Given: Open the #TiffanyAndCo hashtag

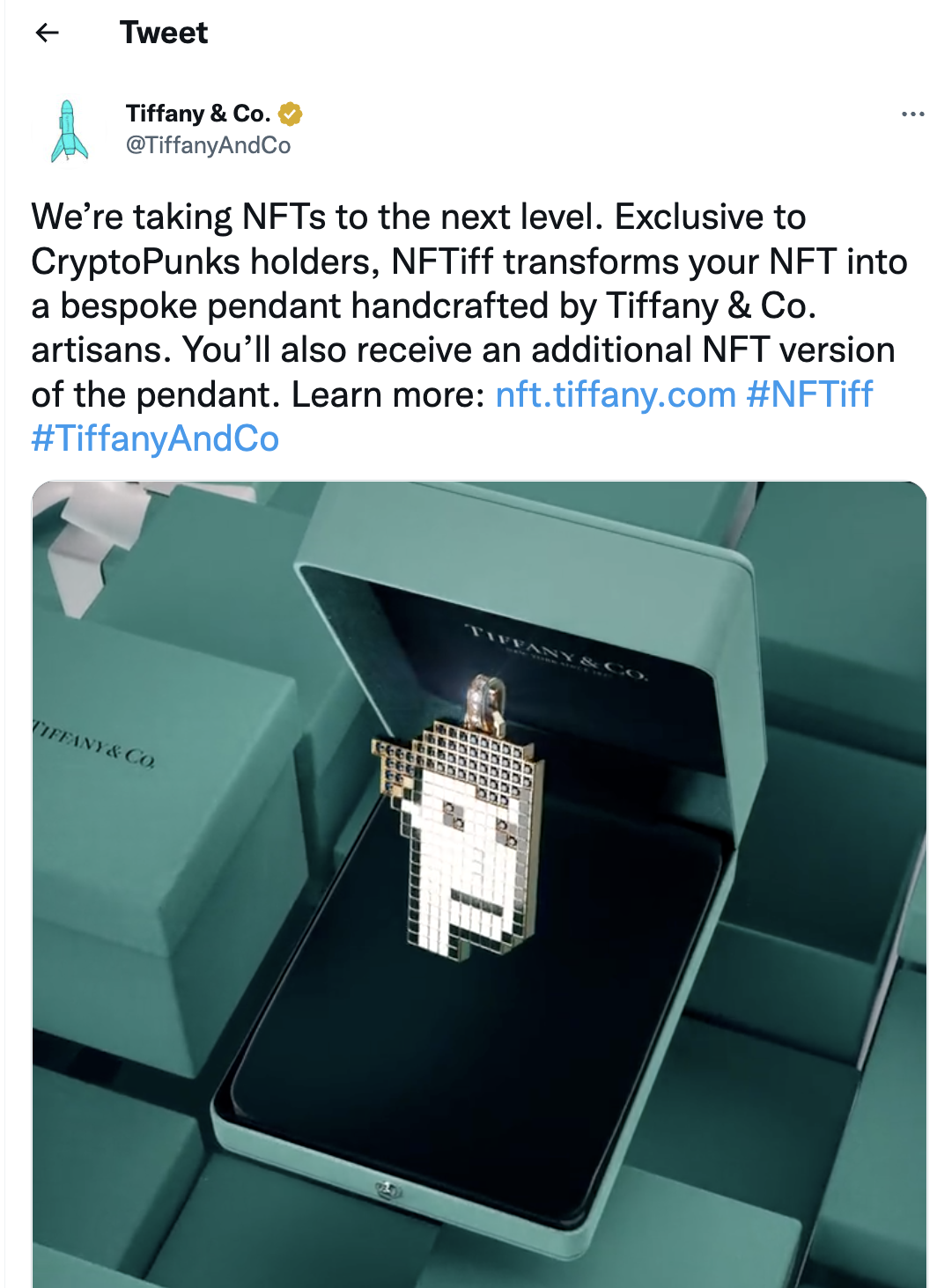Looking at the screenshot, I should [x=155, y=438].
